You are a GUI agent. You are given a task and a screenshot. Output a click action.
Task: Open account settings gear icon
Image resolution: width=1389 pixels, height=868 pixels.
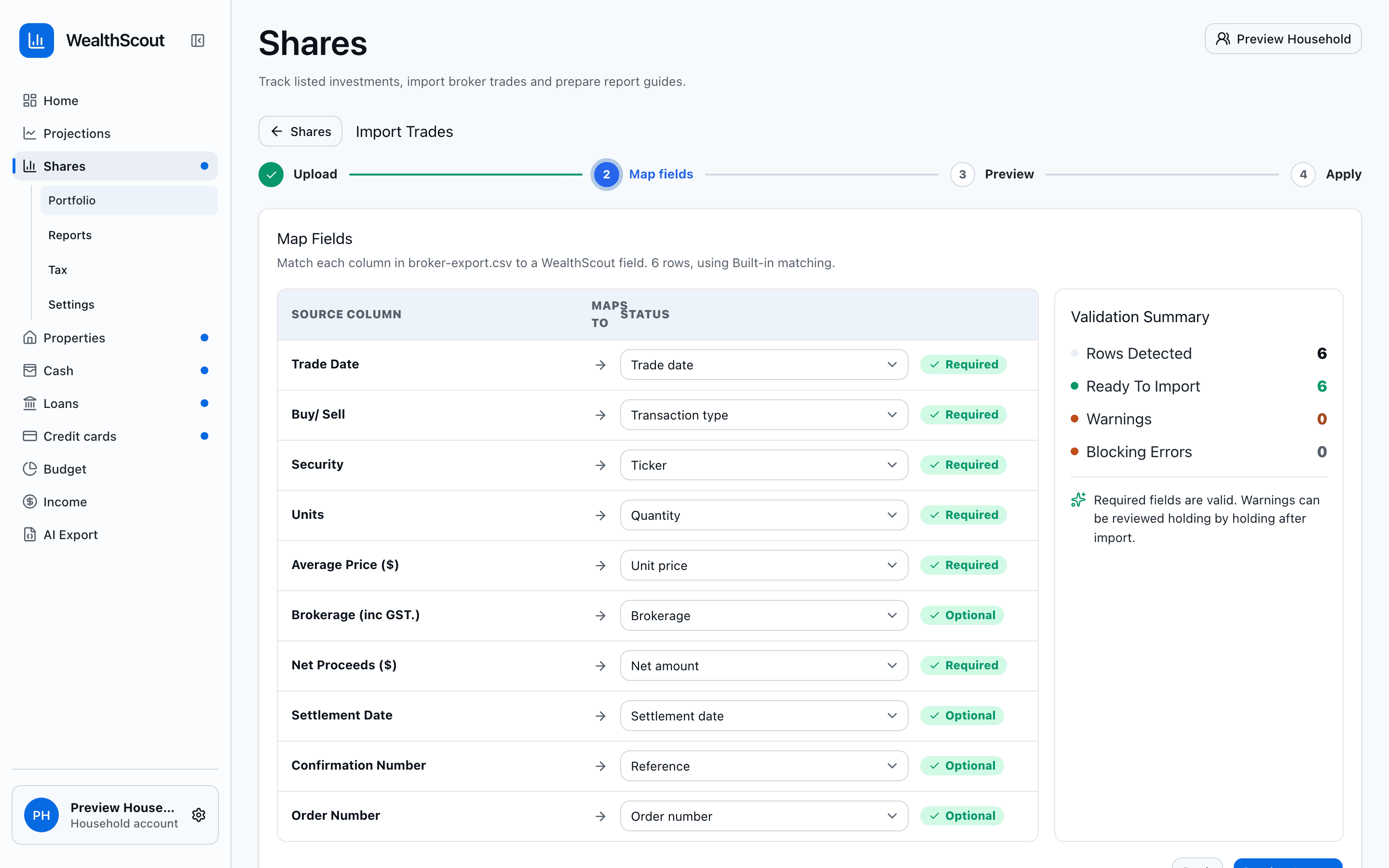(199, 814)
